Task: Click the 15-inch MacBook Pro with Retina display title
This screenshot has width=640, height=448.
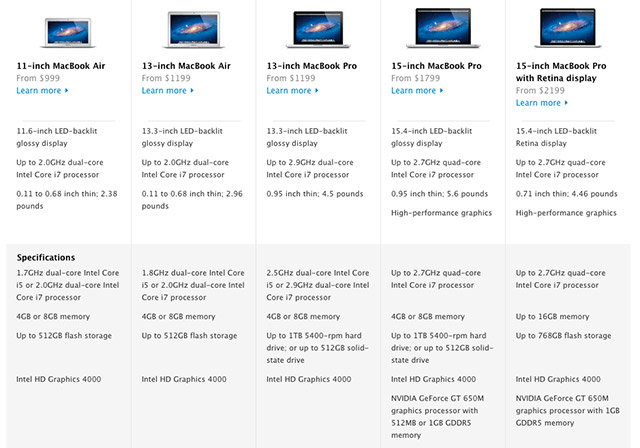Action: 566,71
